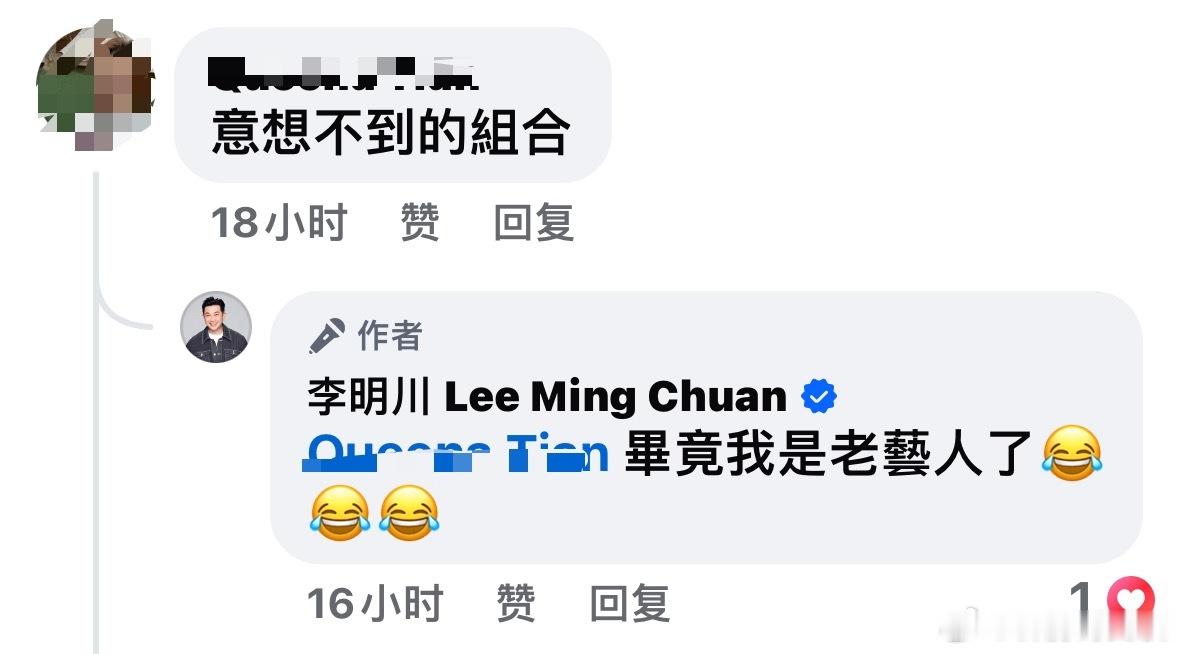The width and height of the screenshot is (1179, 654).
Task: Open Lee Ming Chuan's round avatar
Action: [x=216, y=327]
